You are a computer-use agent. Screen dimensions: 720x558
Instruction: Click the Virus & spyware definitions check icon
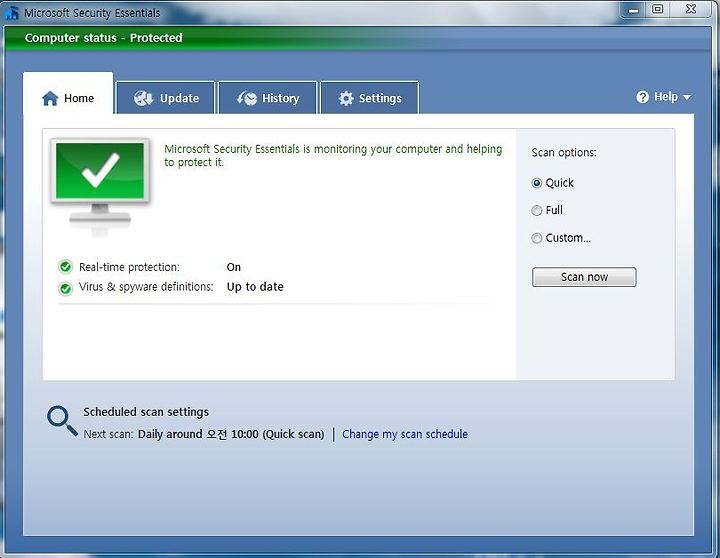66,288
